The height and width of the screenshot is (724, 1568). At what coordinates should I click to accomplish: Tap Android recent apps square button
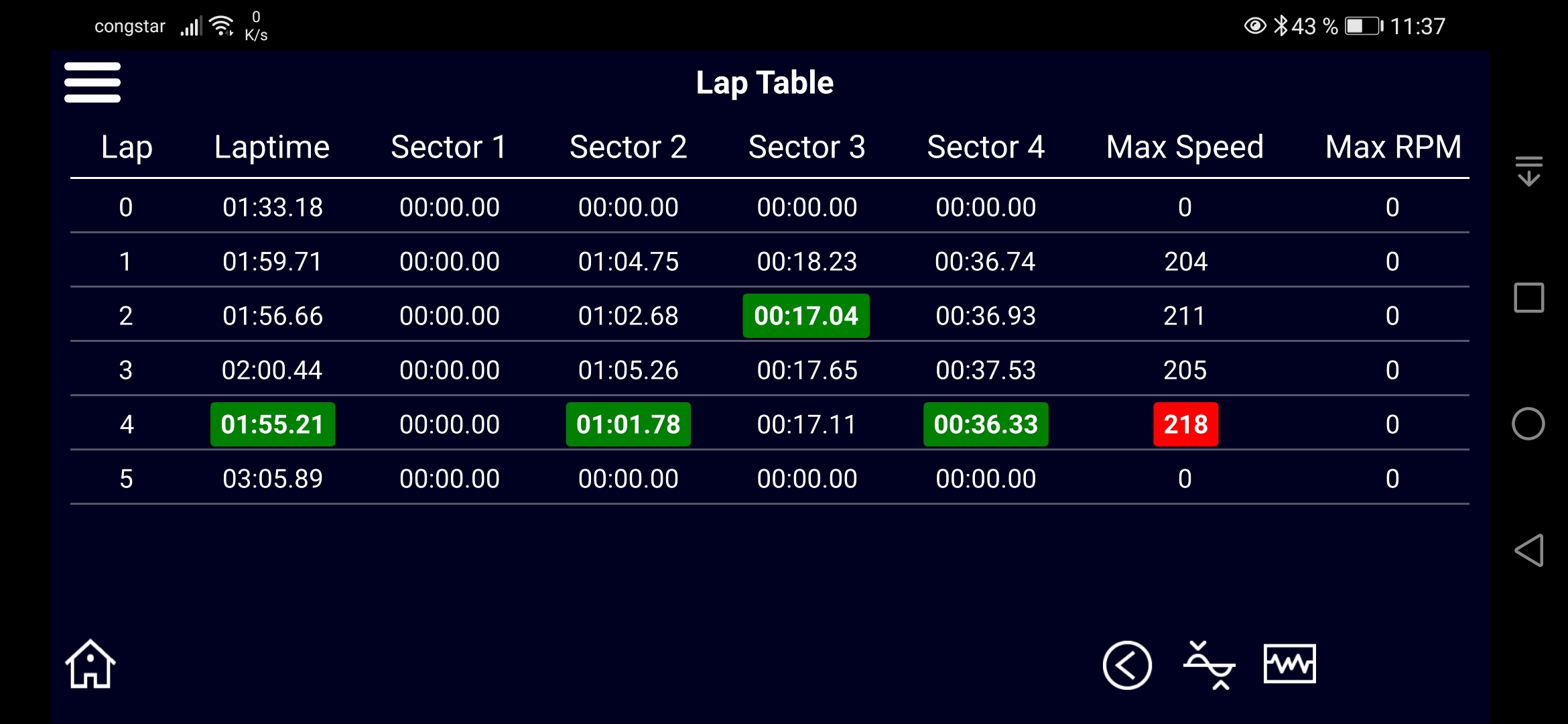[x=1529, y=298]
